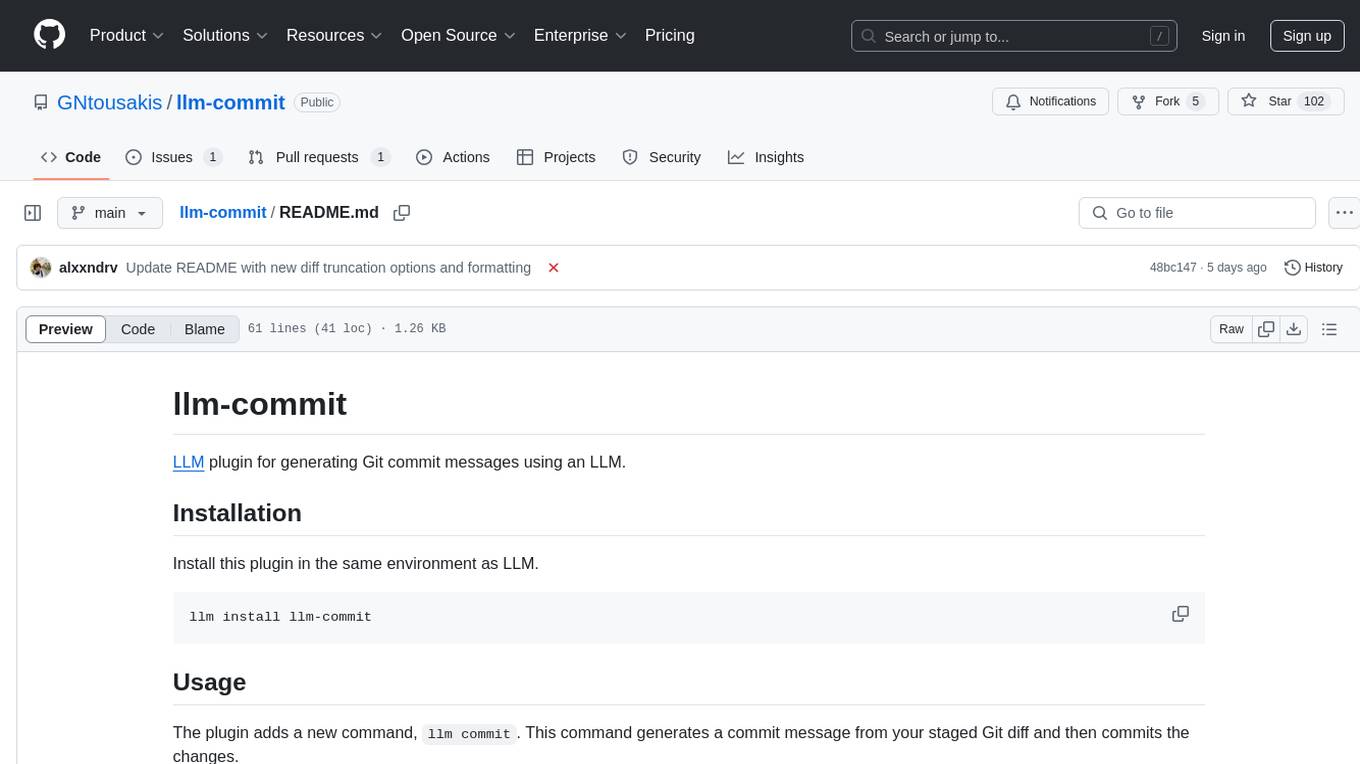Click the Notifications bell button

[1051, 102]
